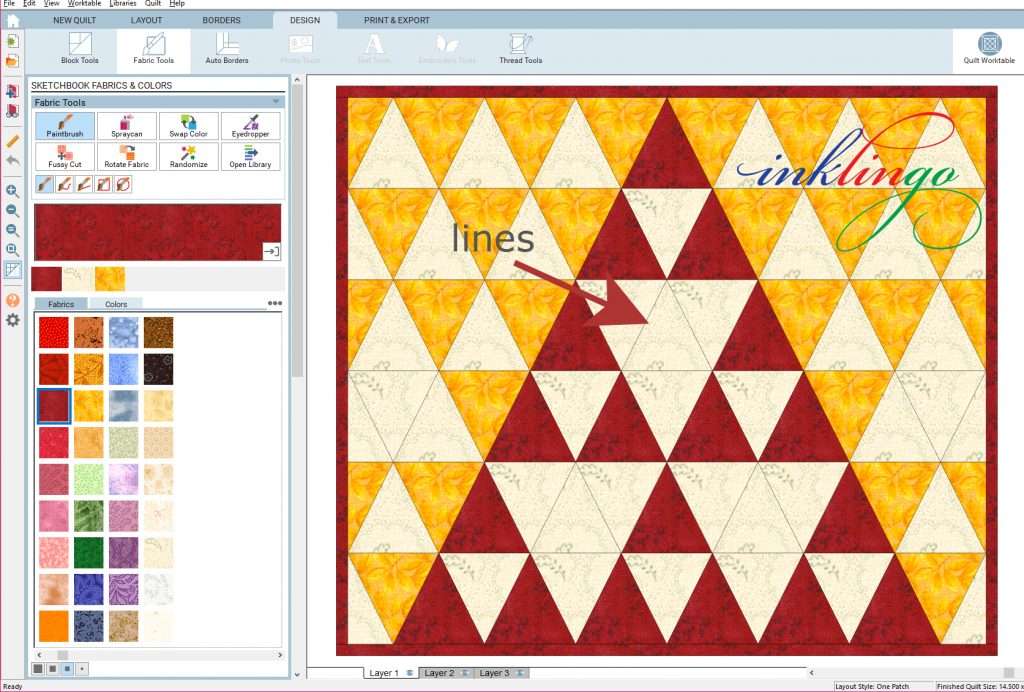The image size is (1024, 692).
Task: Zoom in using the plus magnifier
Action: [12, 191]
